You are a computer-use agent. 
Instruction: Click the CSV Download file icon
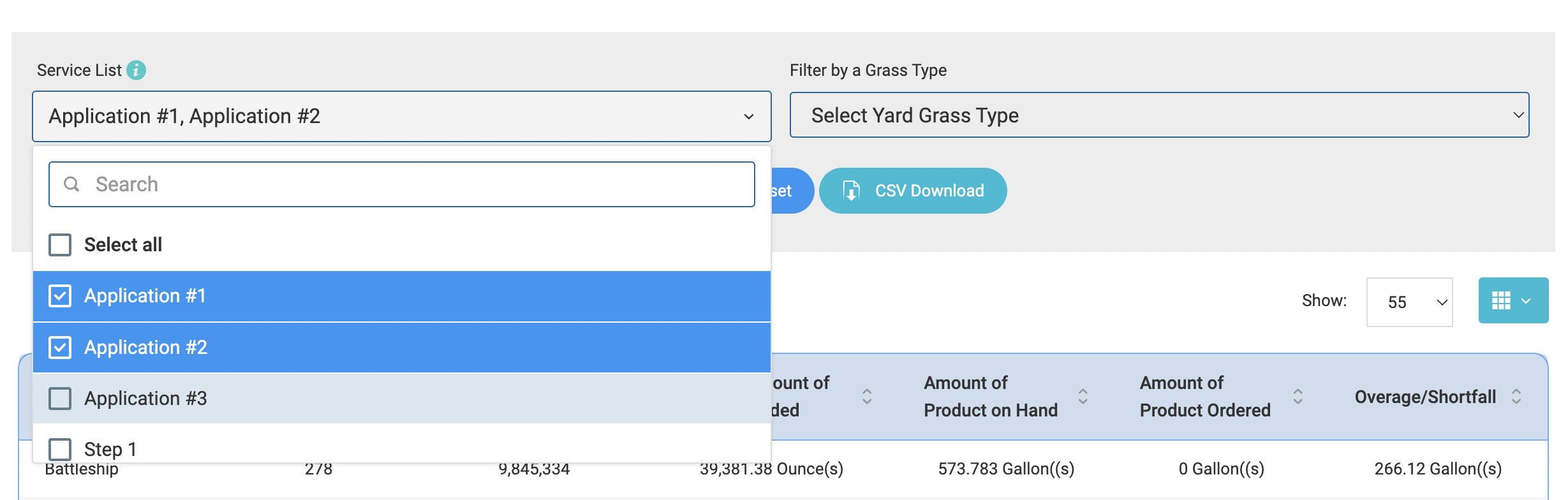coord(851,191)
